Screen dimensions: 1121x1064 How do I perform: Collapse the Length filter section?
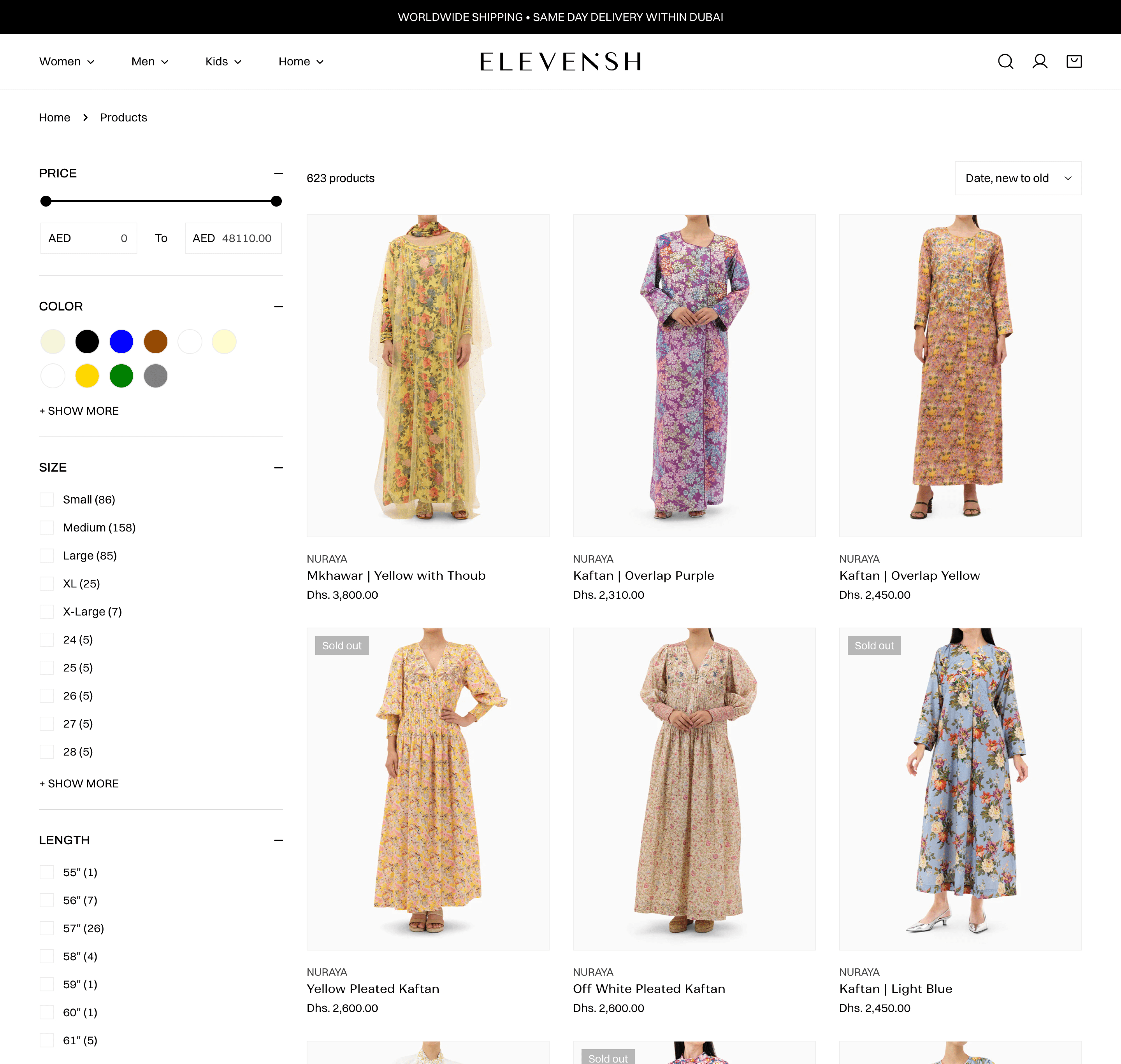coord(278,840)
